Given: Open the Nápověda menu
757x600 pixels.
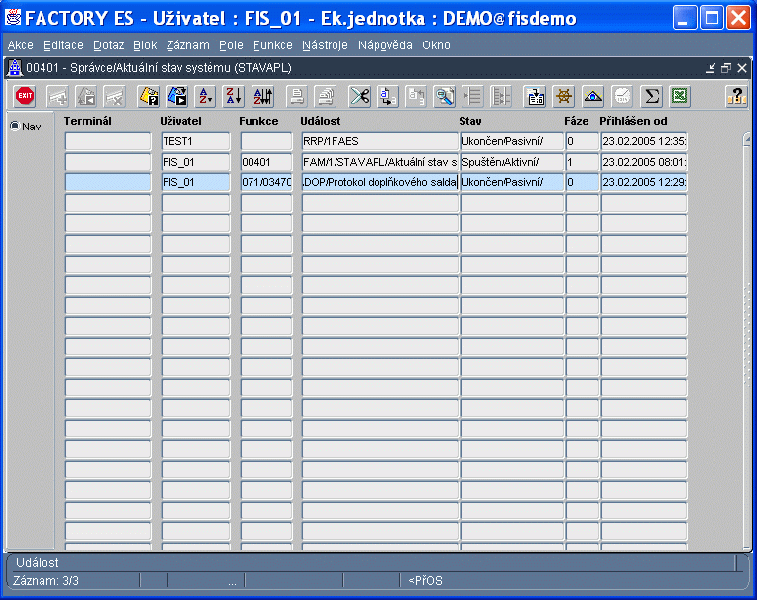Looking at the screenshot, I should point(385,45).
